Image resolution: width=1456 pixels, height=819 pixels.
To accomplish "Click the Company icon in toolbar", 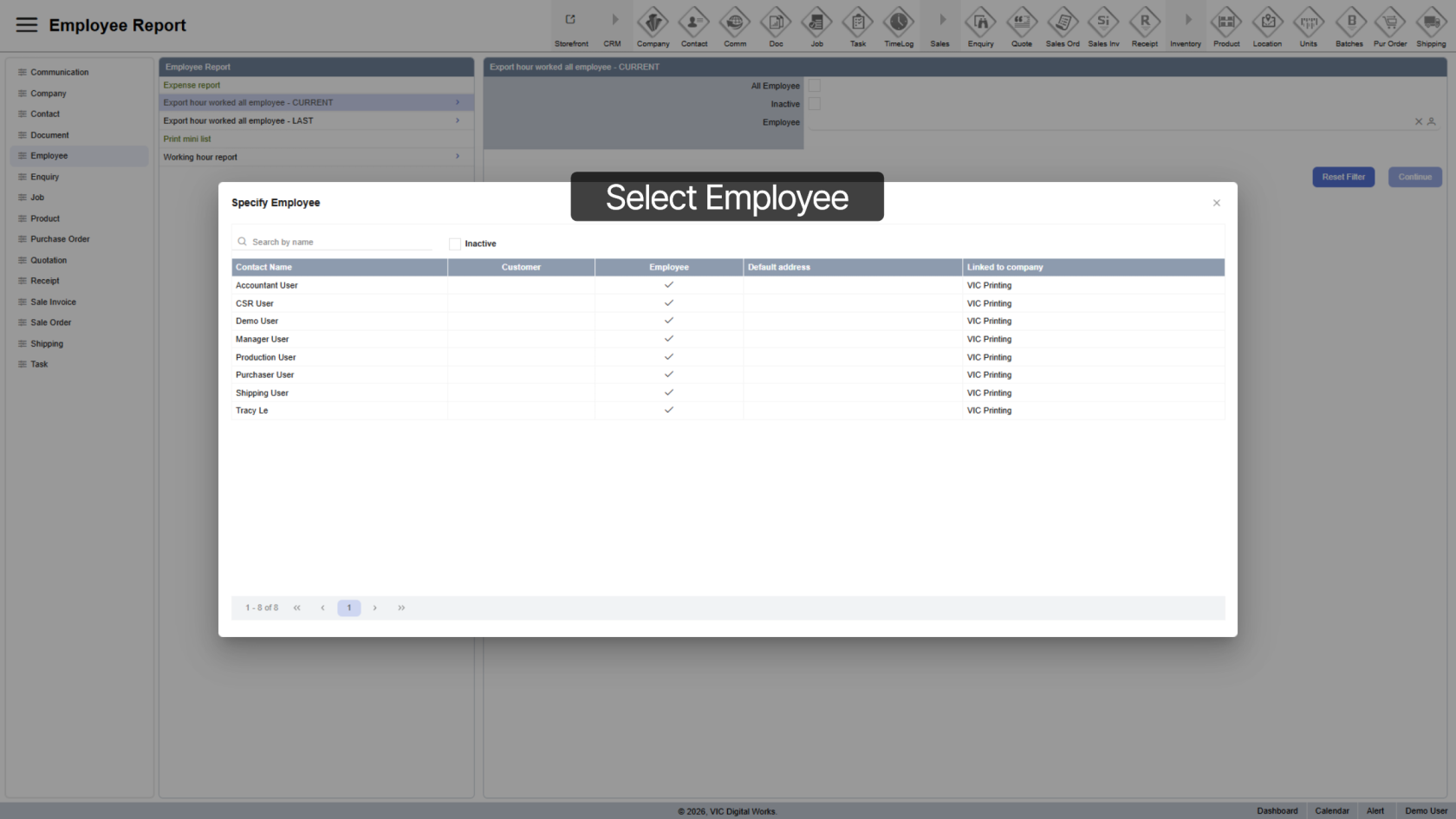I will (x=653, y=23).
